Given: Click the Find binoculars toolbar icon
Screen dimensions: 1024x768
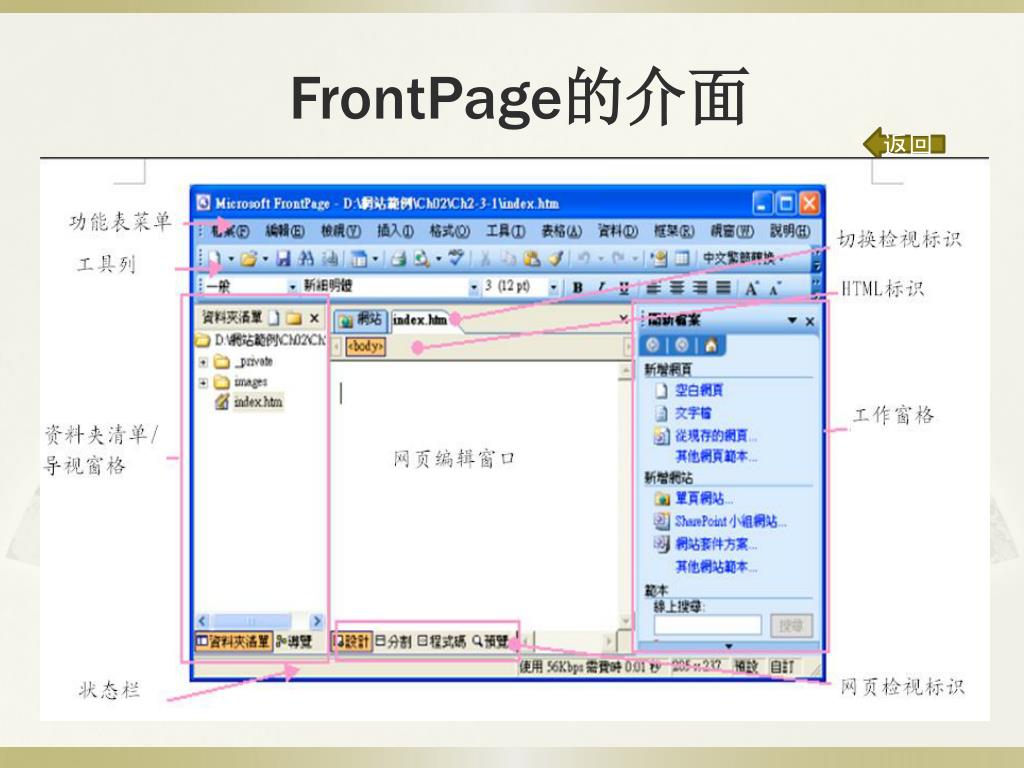Looking at the screenshot, I should tap(305, 259).
